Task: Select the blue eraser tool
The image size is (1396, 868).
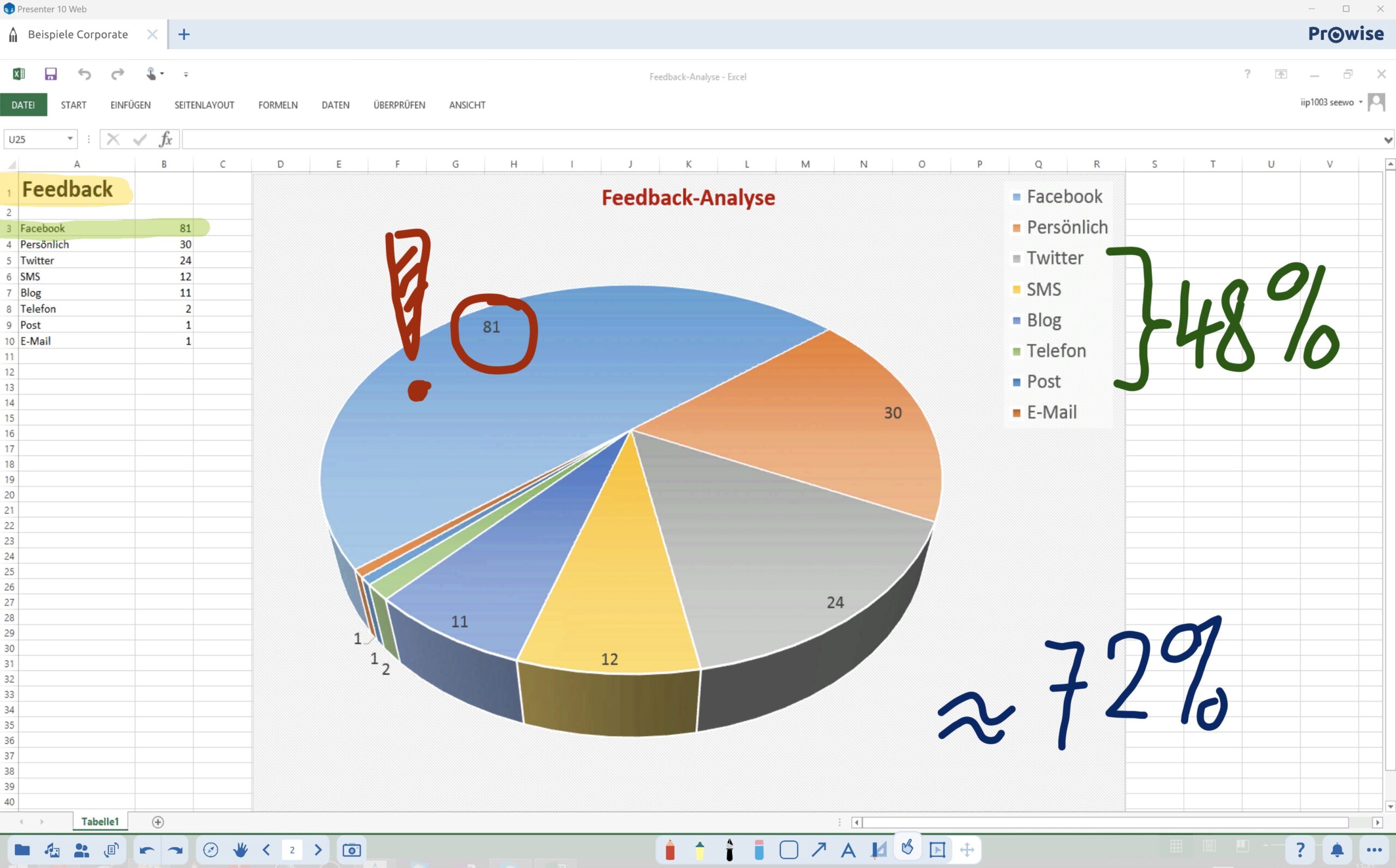Action: 759,849
